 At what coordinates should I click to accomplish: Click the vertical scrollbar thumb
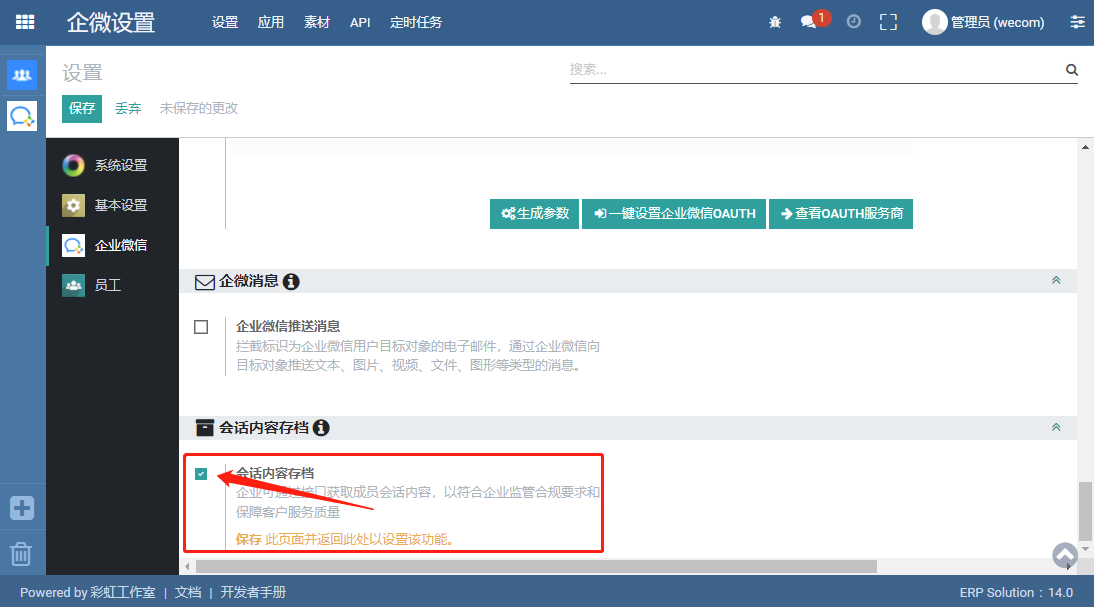[x=1085, y=511]
